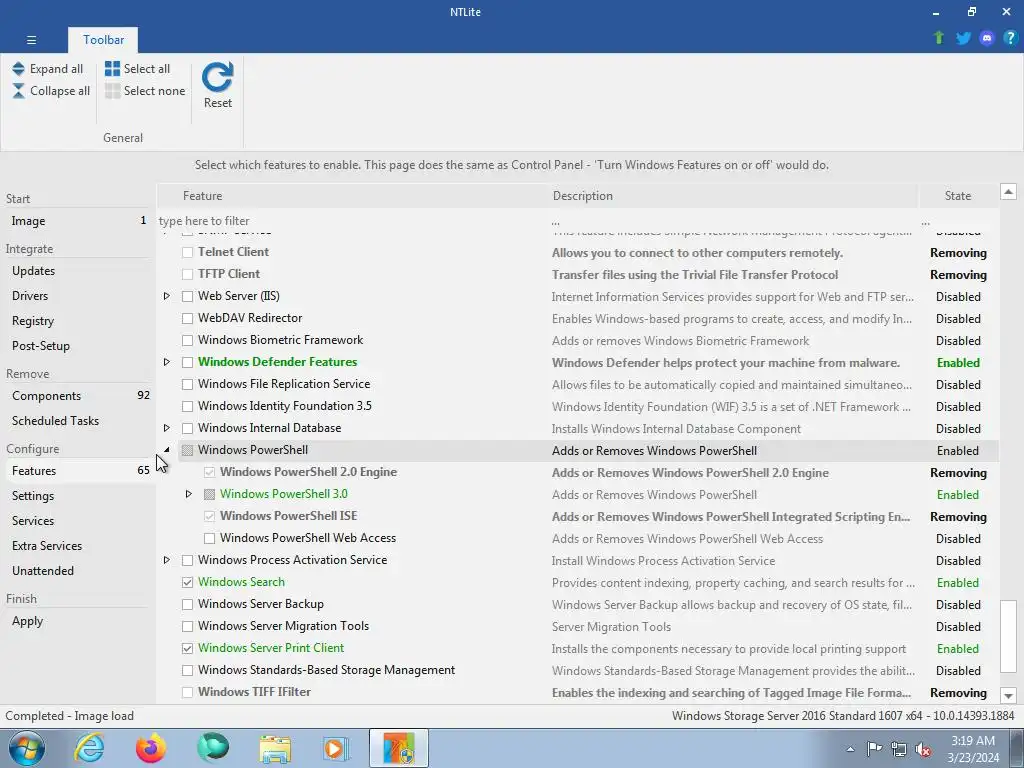Open the Scheduled Tasks page
The image size is (1024, 768).
[x=78, y=421]
